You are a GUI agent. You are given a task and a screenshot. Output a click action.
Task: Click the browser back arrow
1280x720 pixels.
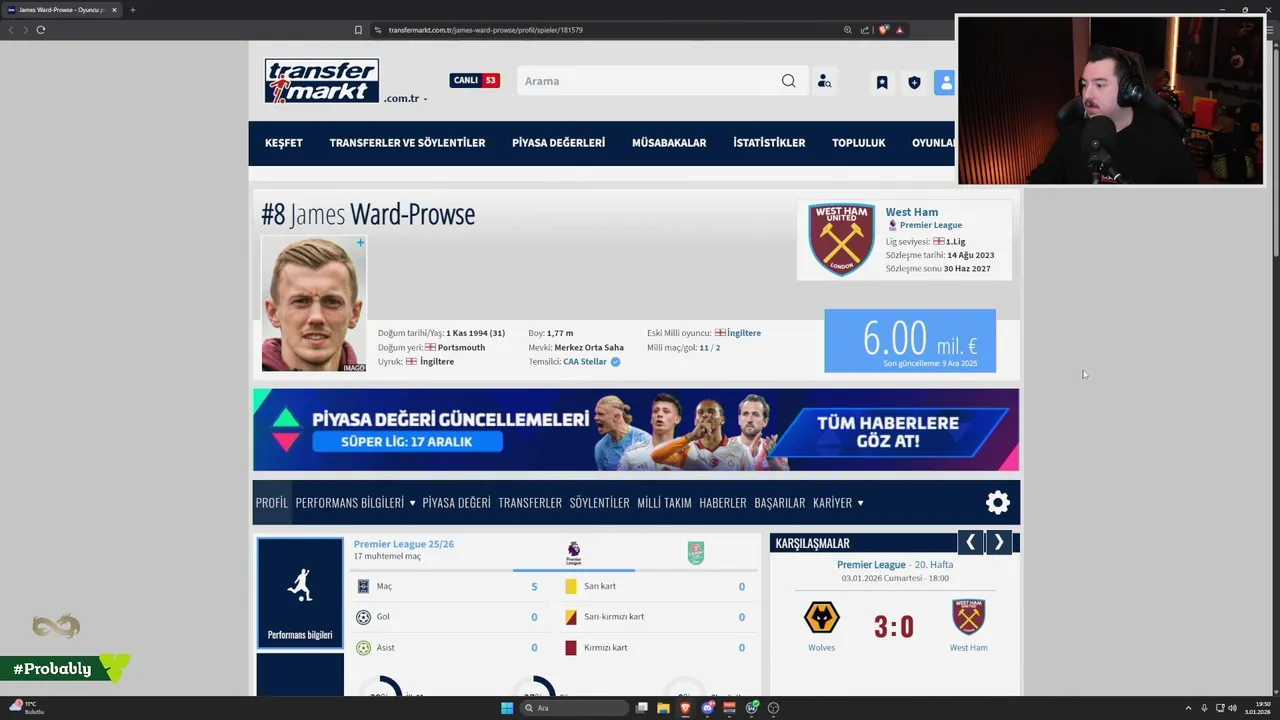click(11, 30)
